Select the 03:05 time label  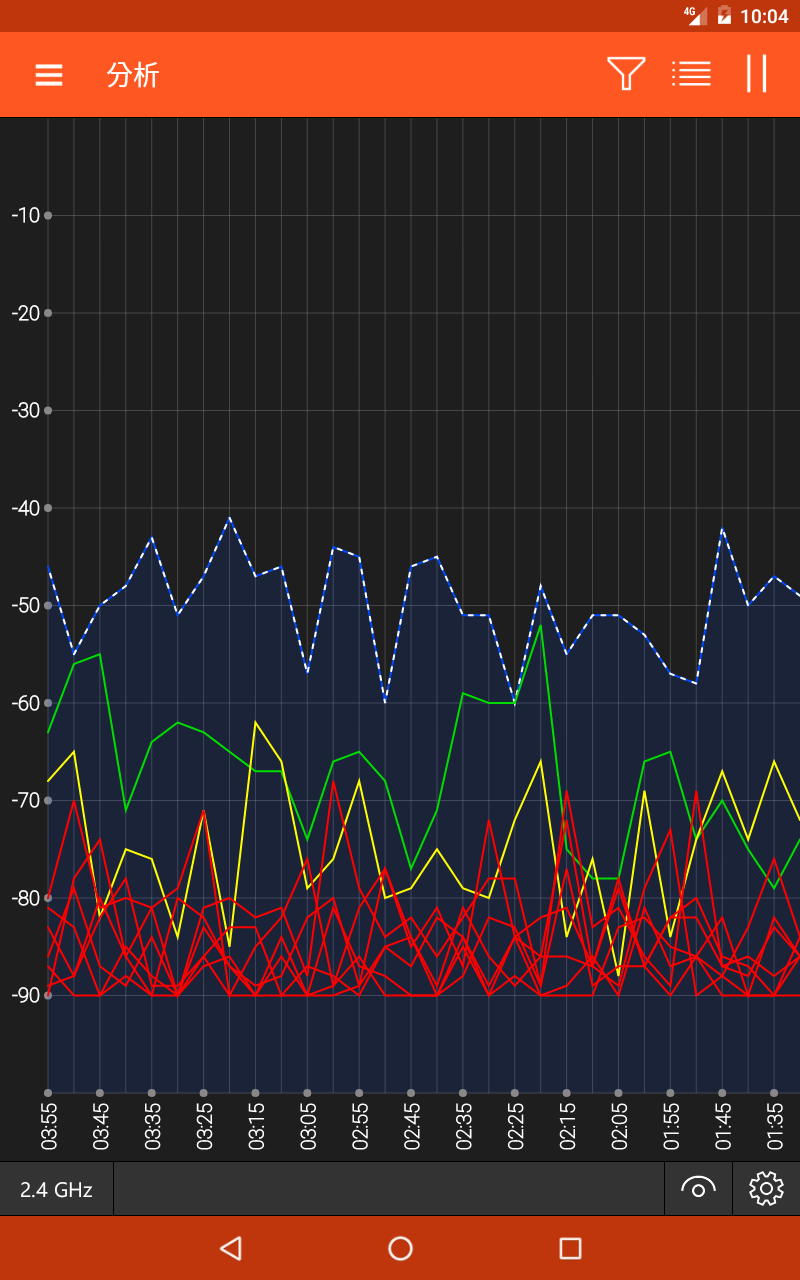click(308, 1126)
